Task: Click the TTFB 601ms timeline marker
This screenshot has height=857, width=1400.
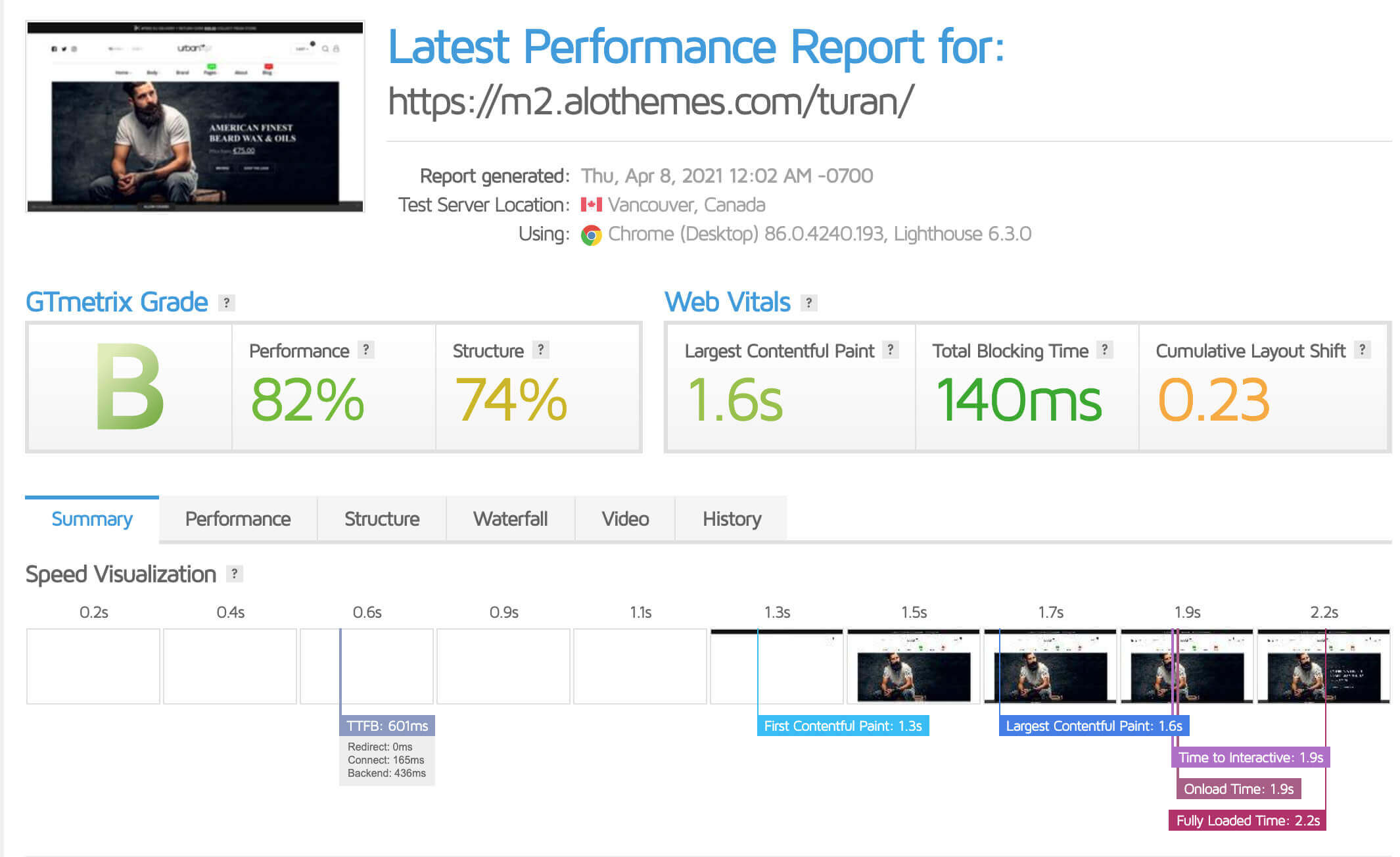Action: click(387, 726)
